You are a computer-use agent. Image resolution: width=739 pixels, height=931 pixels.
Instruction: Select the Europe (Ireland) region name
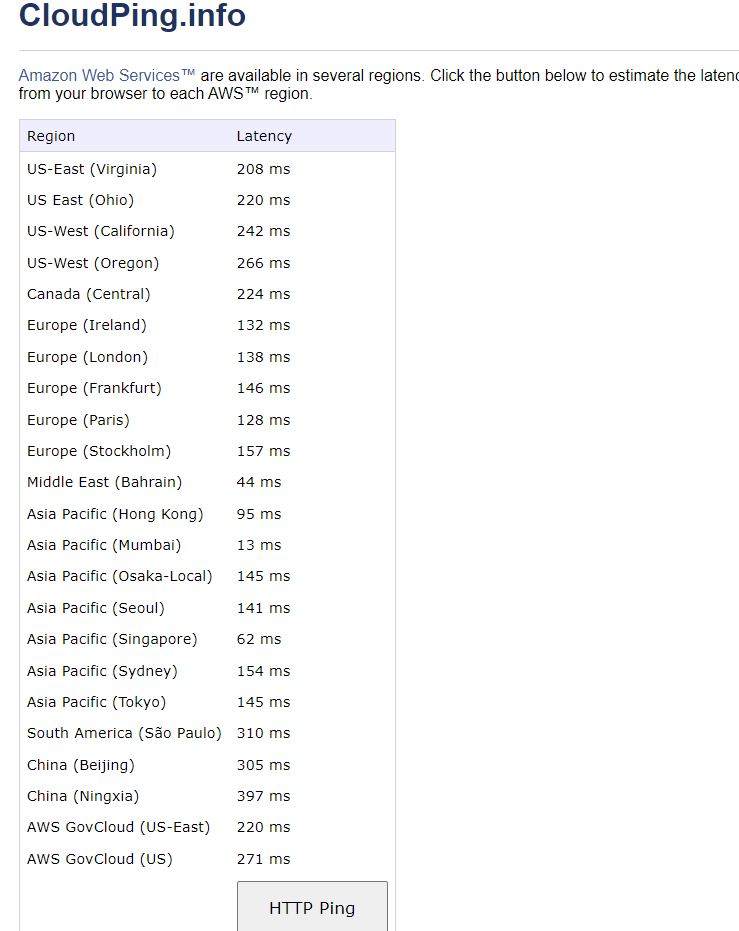tap(86, 325)
